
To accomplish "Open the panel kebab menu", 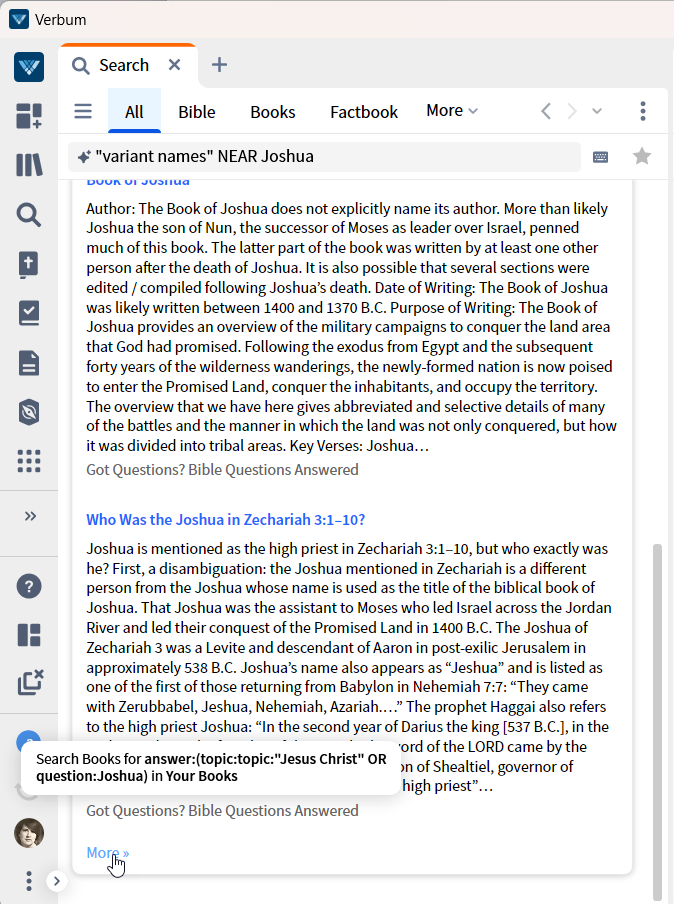I will (643, 111).
